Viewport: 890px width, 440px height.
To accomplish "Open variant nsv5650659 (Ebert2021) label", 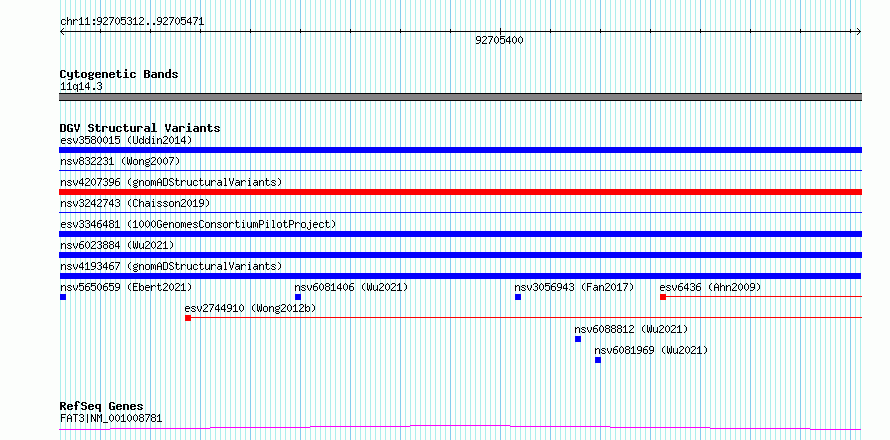I will (126, 287).
